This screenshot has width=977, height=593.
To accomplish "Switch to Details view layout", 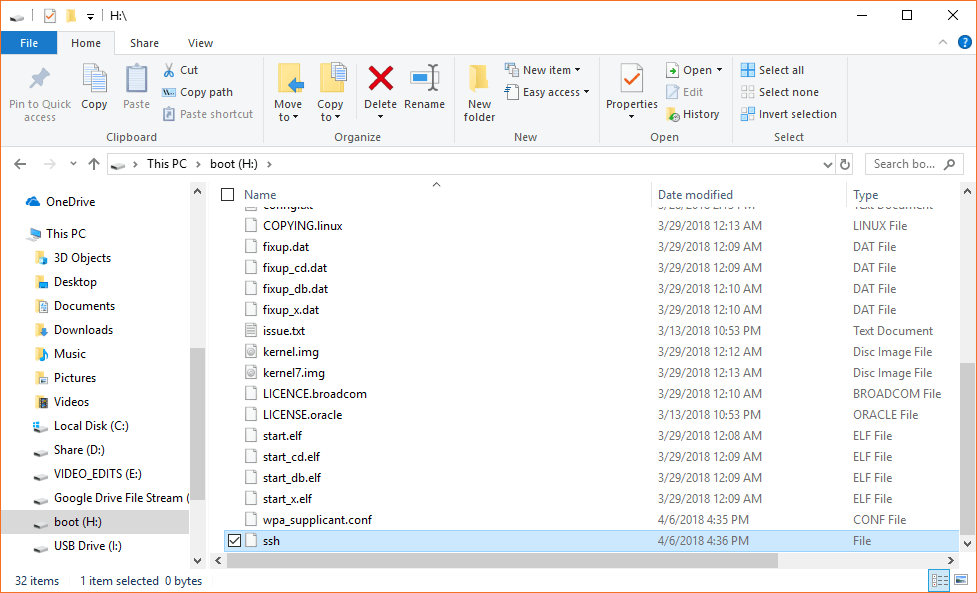I will [940, 581].
